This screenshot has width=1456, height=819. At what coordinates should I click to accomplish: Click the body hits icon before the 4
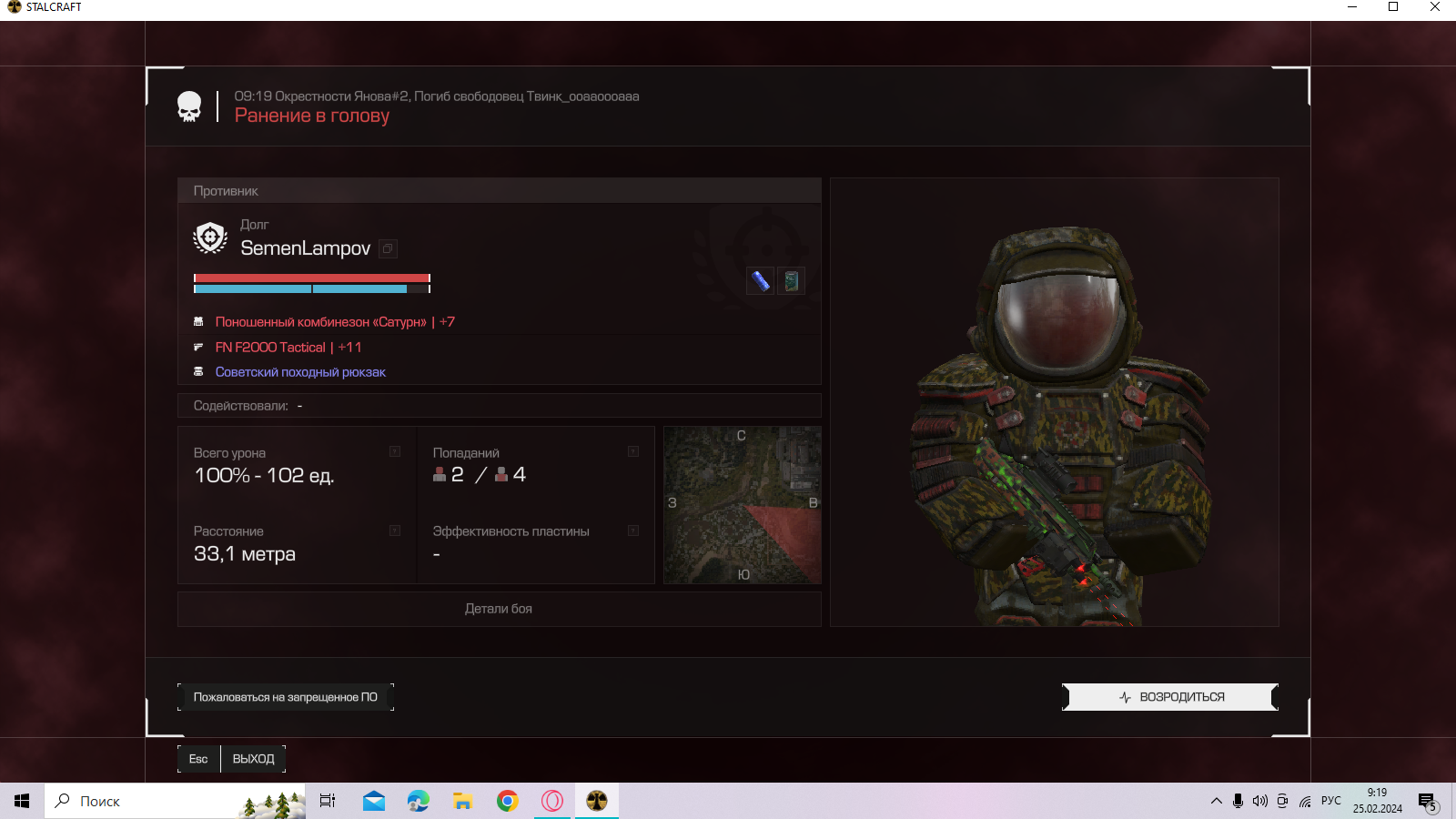pyautogui.click(x=501, y=474)
